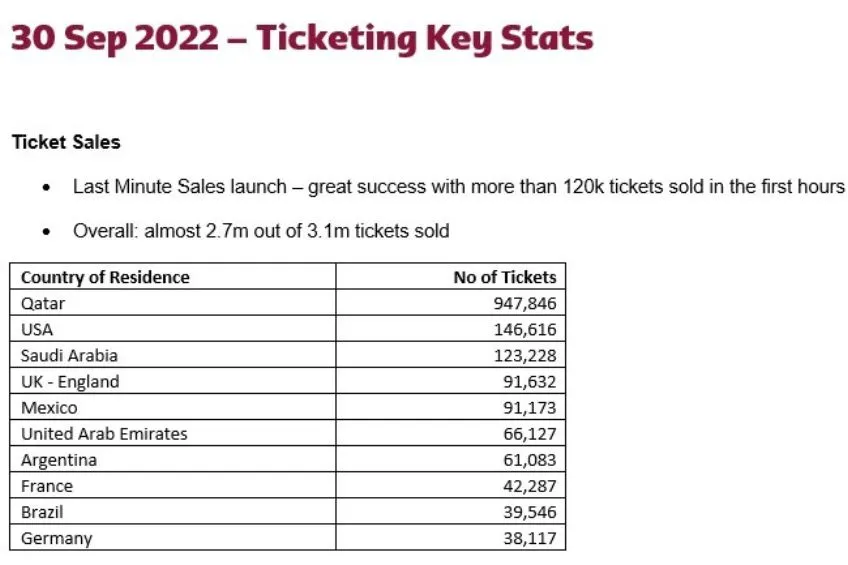Click the Argentina country cell
Viewport: 848px width, 565px height.
pyautogui.click(x=59, y=460)
